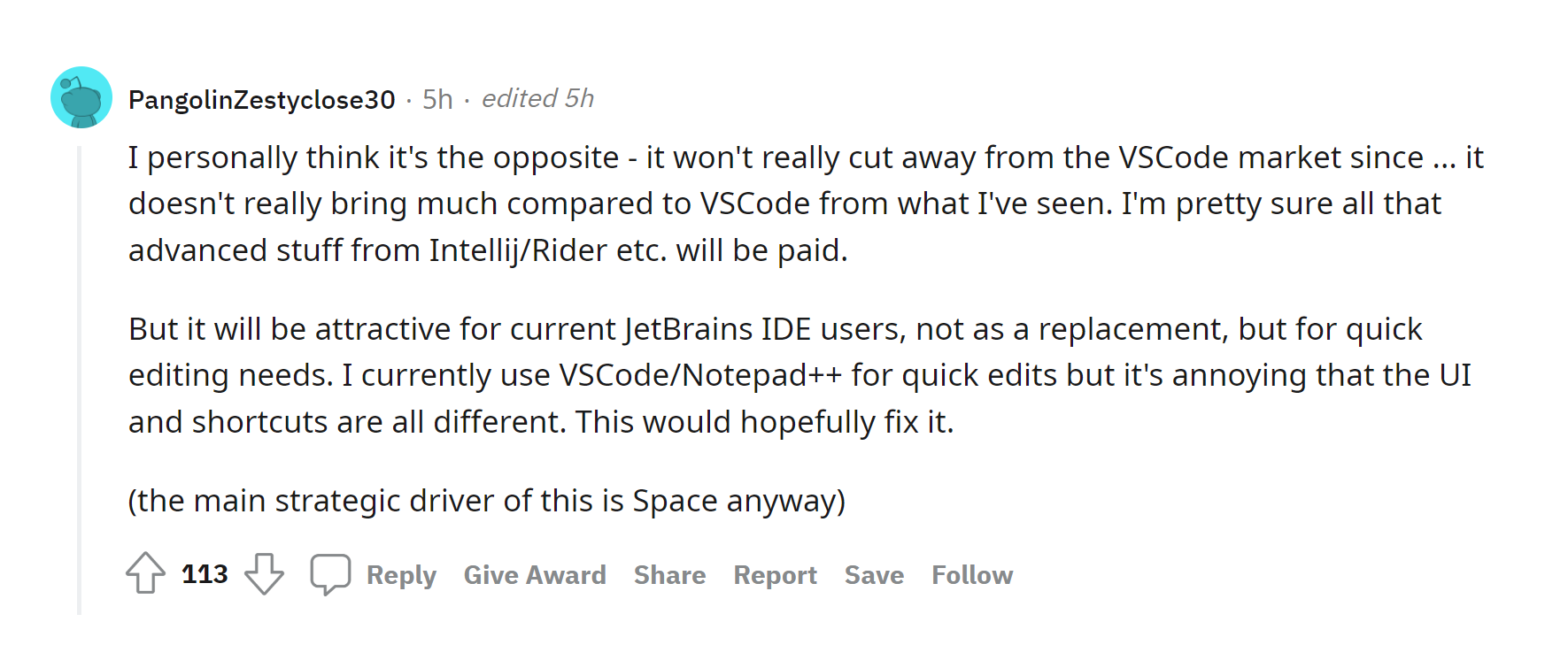Open PangolinZestyclose30's user profile
Viewport: 1568px width, 668px height.
262,99
